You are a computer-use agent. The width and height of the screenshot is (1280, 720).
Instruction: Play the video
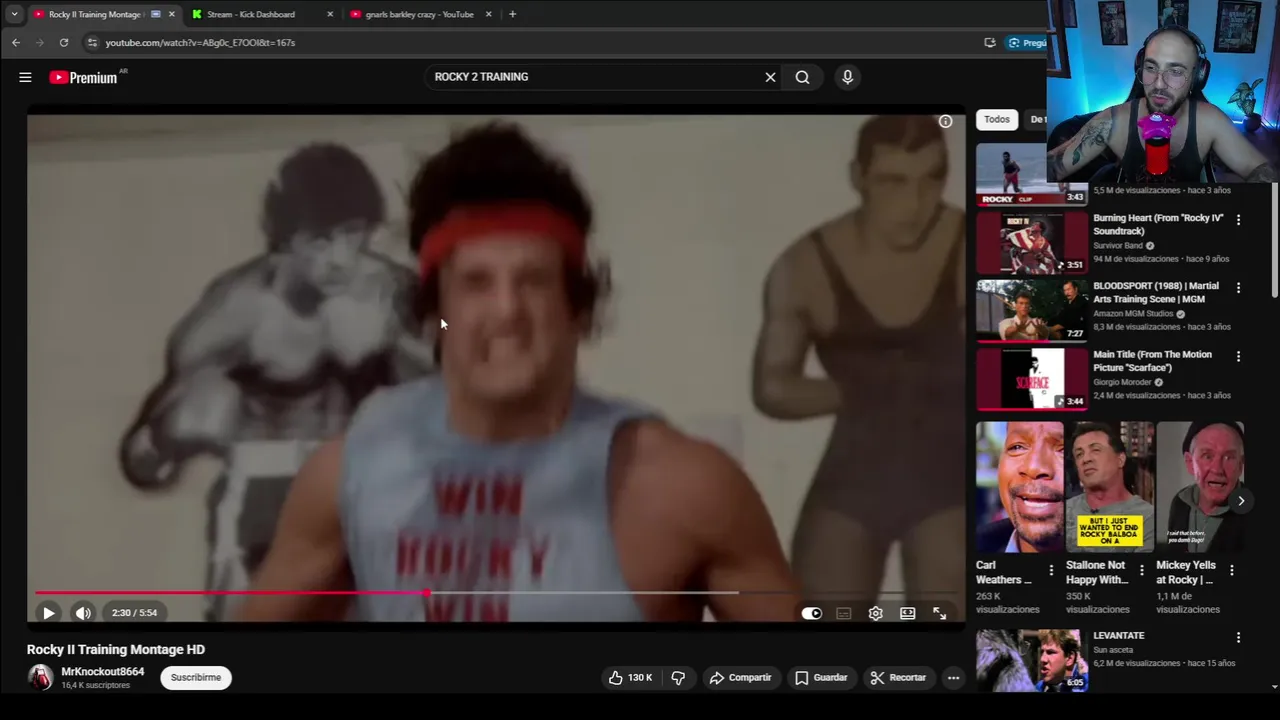tap(48, 613)
